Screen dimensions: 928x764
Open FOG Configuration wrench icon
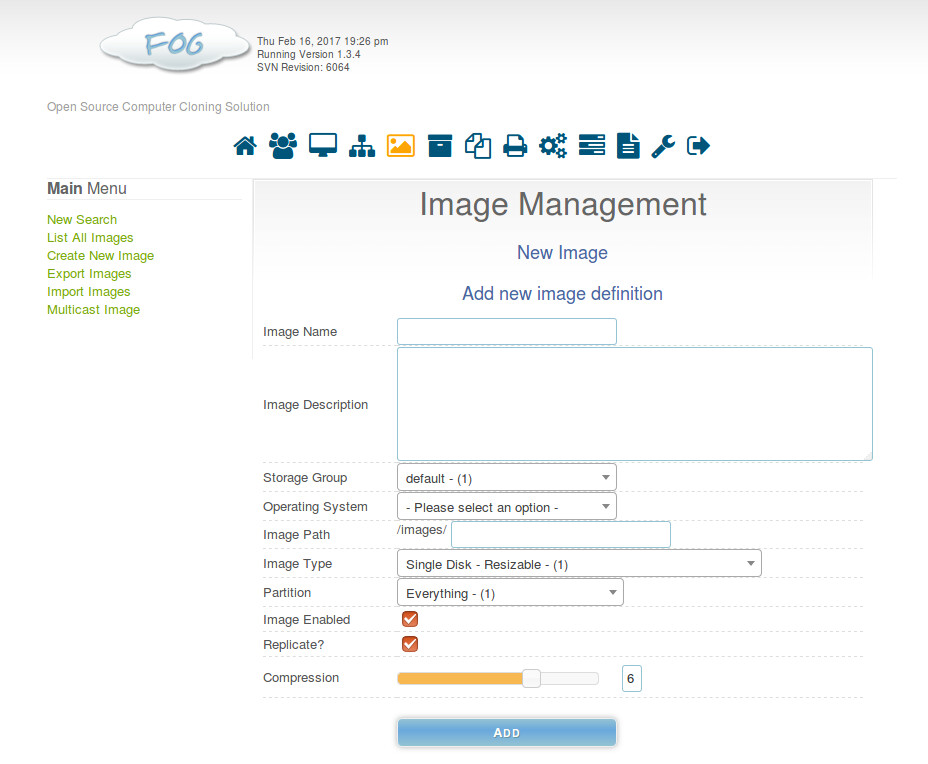pos(663,146)
